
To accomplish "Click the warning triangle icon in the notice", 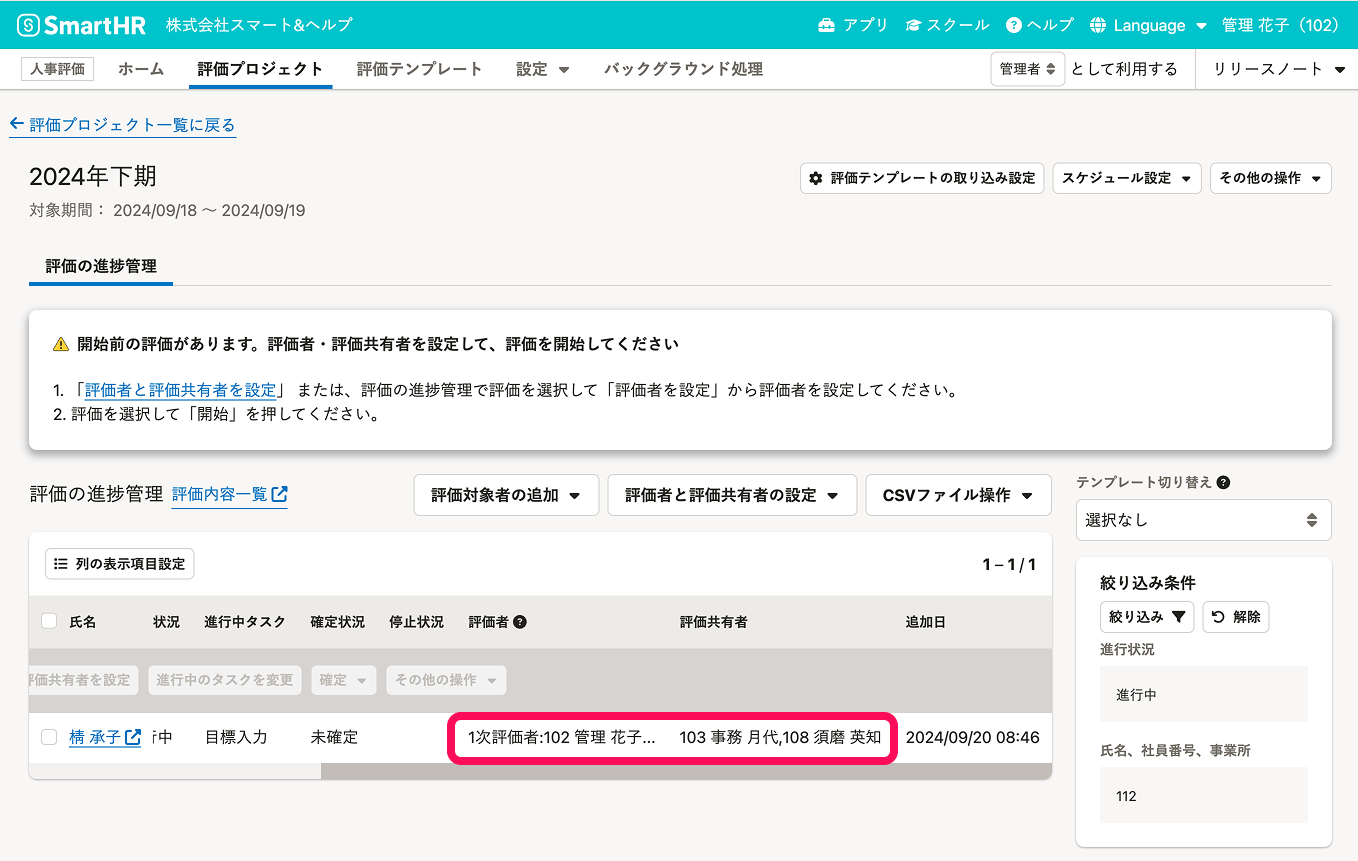I will pos(61,344).
